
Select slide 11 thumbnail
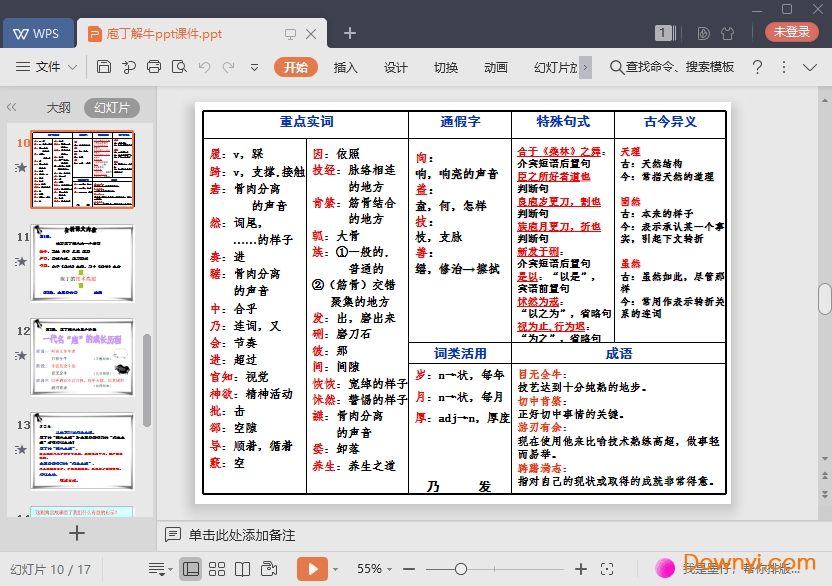(82, 263)
